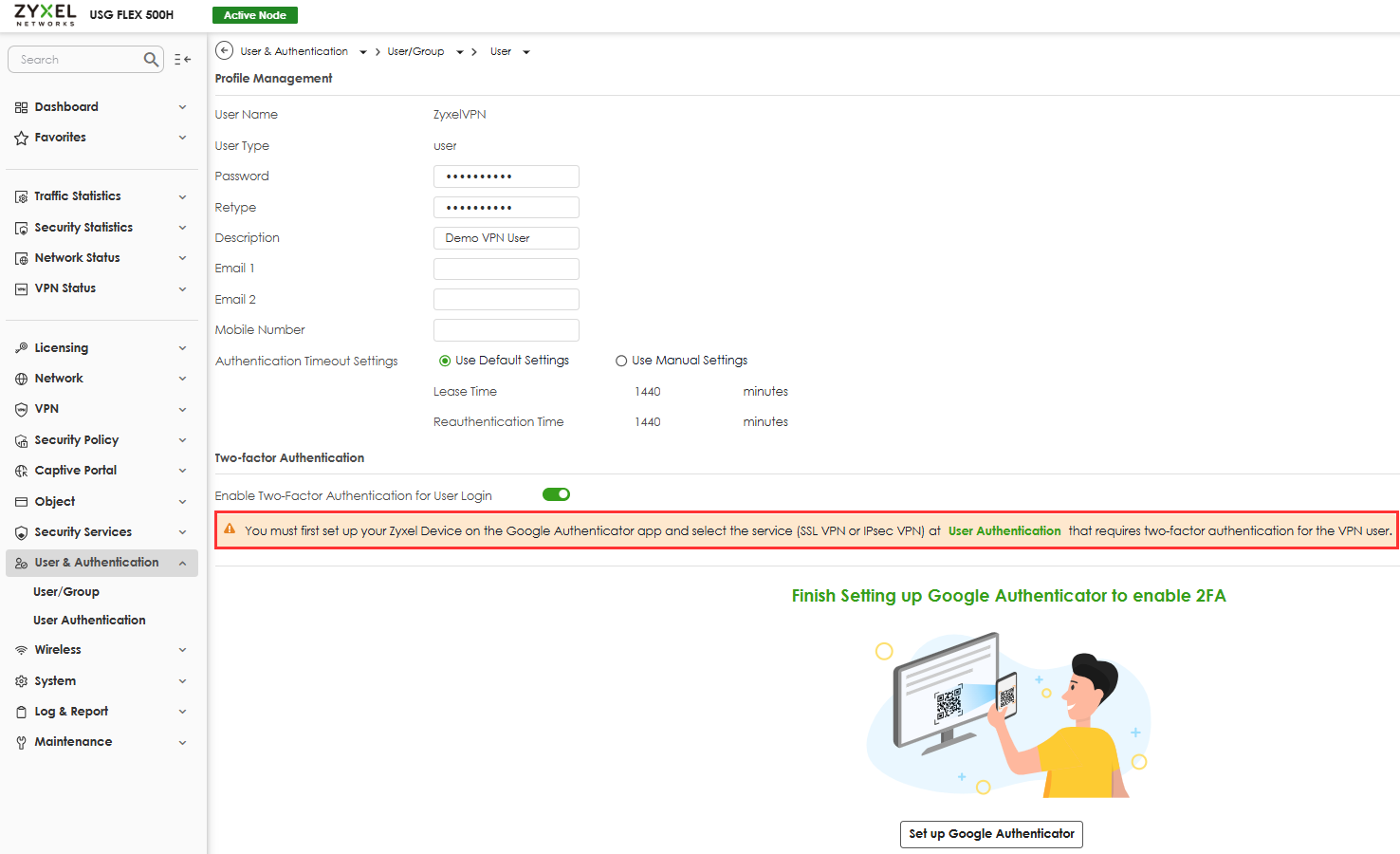The image size is (1400, 854).
Task: Click the Description text field
Action: tap(507, 238)
